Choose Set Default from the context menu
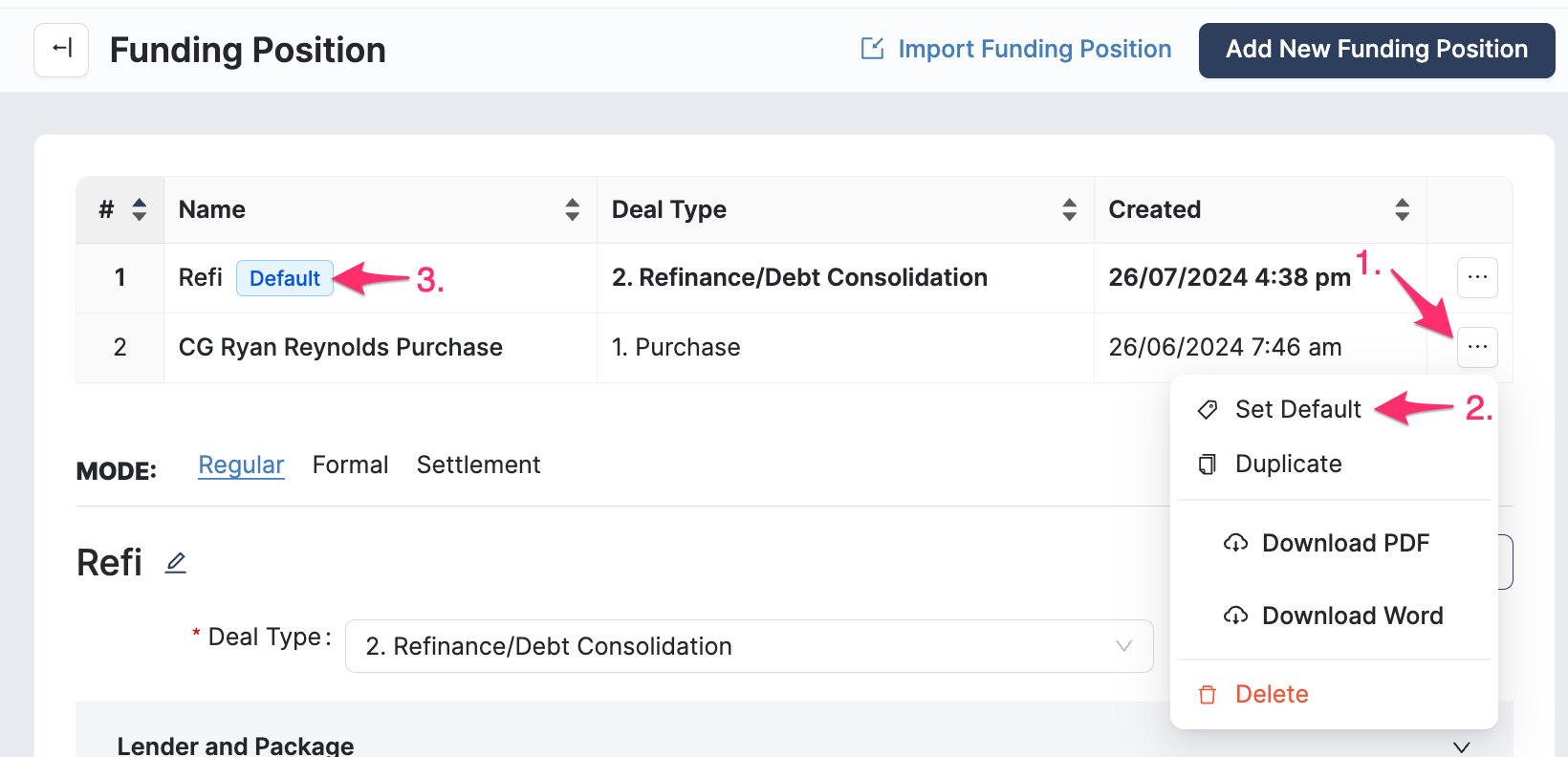Viewport: 1568px width, 757px height. point(1297,409)
